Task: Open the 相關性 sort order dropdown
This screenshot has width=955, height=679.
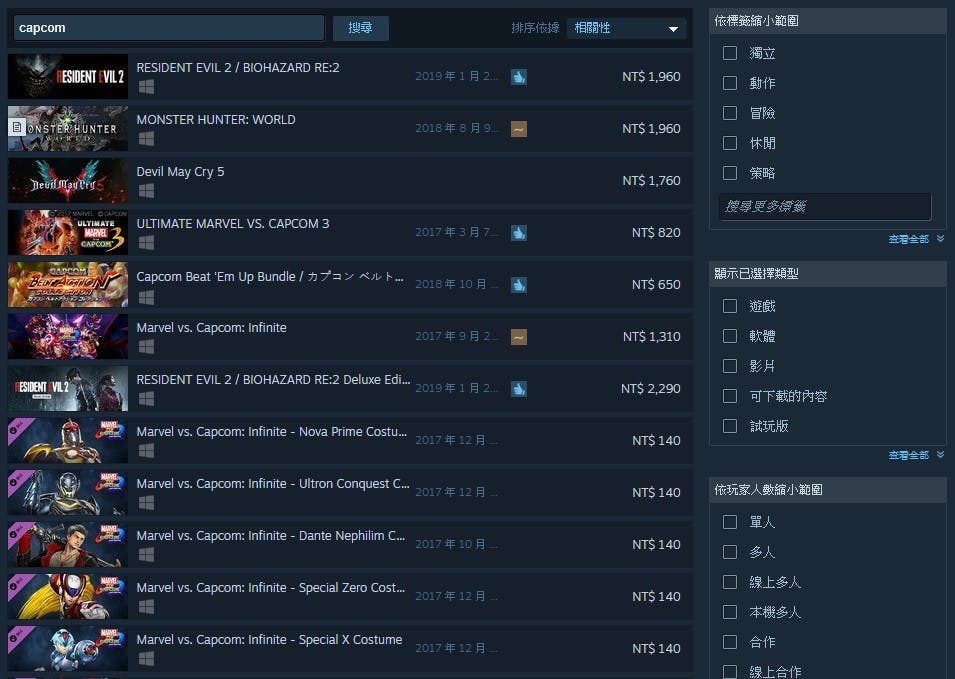Action: pos(626,28)
